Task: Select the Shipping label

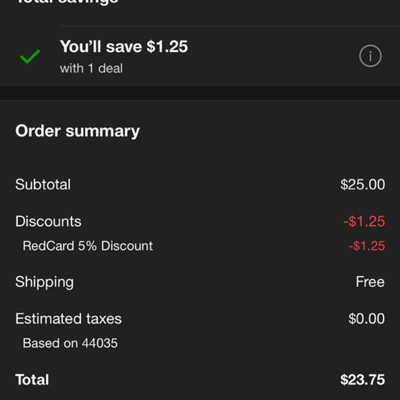Action: click(44, 282)
